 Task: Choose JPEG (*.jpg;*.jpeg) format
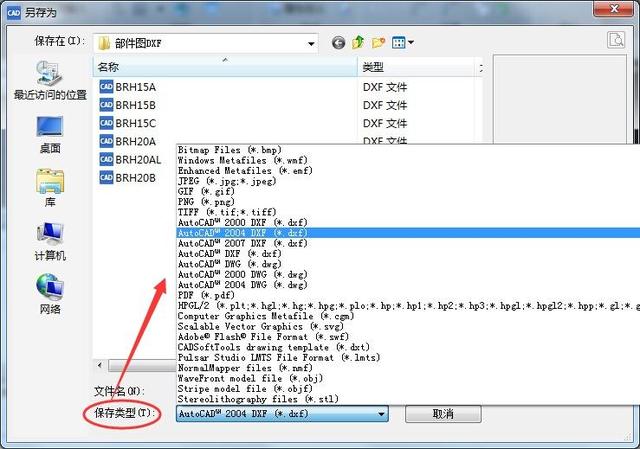point(408,181)
